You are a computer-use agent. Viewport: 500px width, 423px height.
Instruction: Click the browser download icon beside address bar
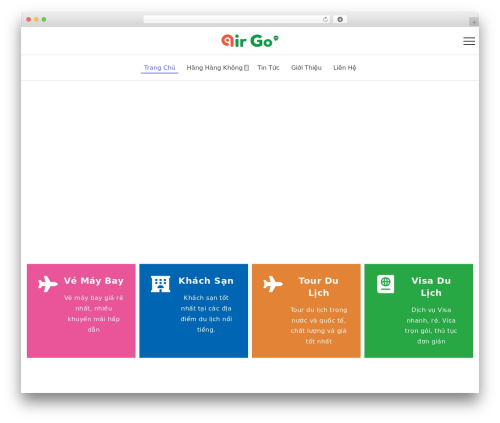click(x=340, y=19)
